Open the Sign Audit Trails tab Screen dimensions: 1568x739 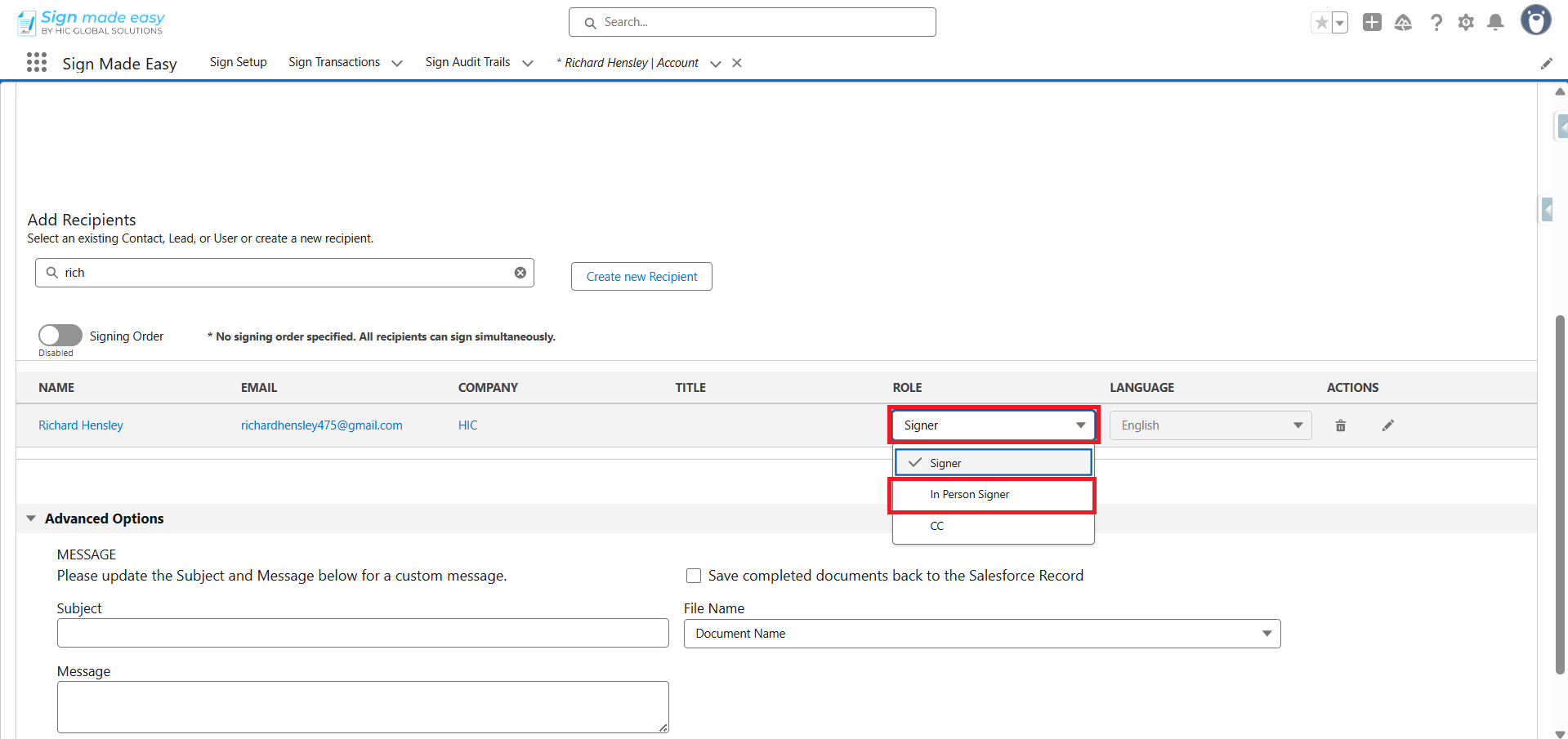pos(467,62)
